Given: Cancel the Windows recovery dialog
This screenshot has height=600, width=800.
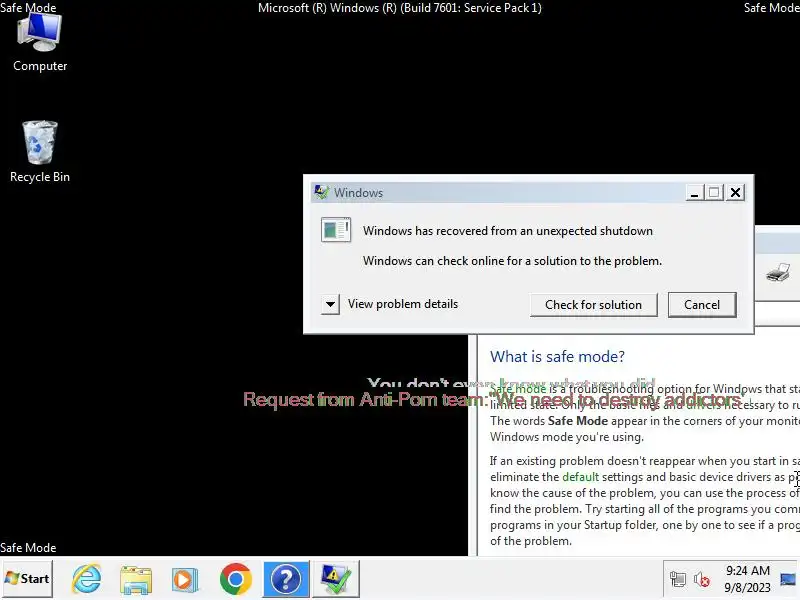Looking at the screenshot, I should tap(702, 305).
